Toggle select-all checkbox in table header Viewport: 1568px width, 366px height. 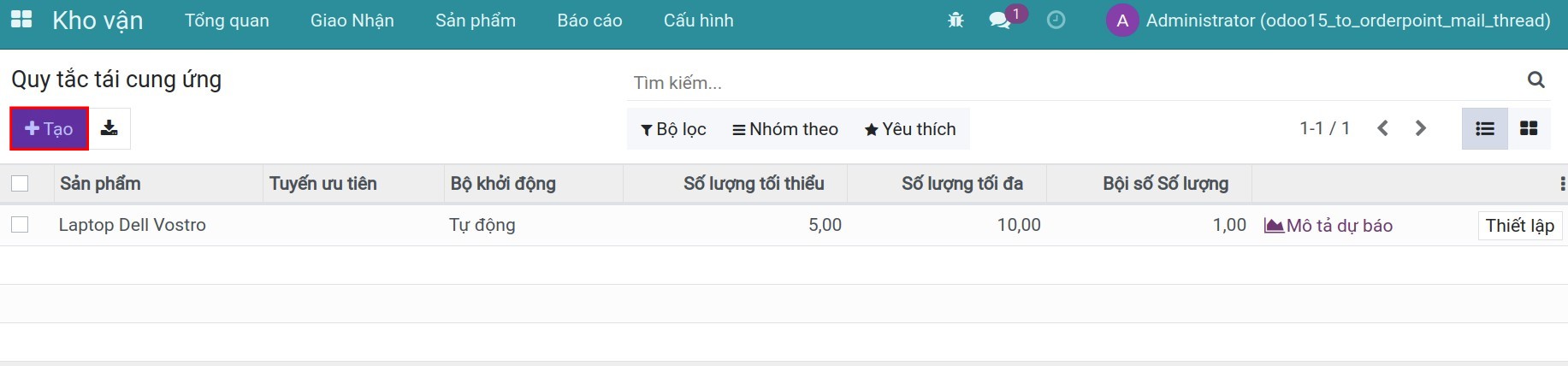pos(20,183)
